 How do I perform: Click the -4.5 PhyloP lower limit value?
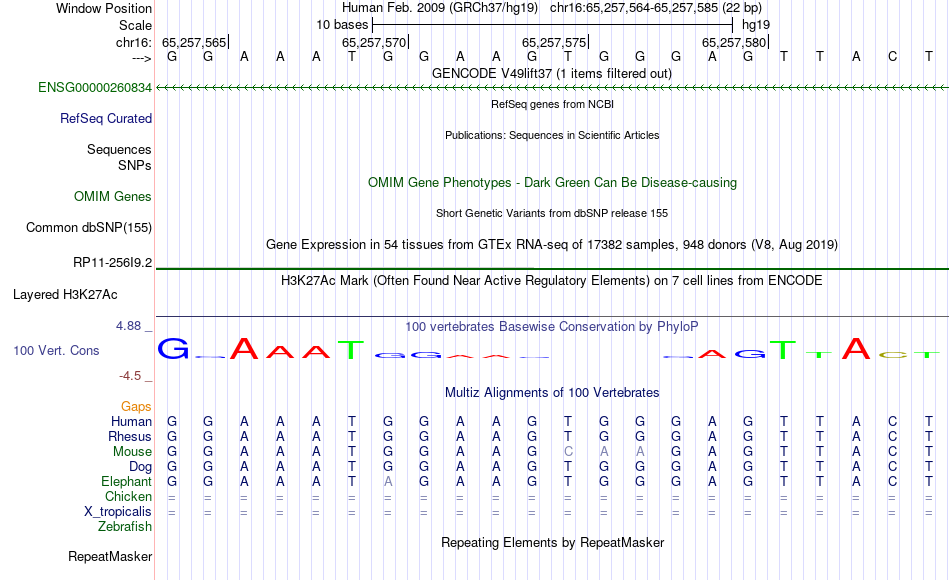[130, 376]
